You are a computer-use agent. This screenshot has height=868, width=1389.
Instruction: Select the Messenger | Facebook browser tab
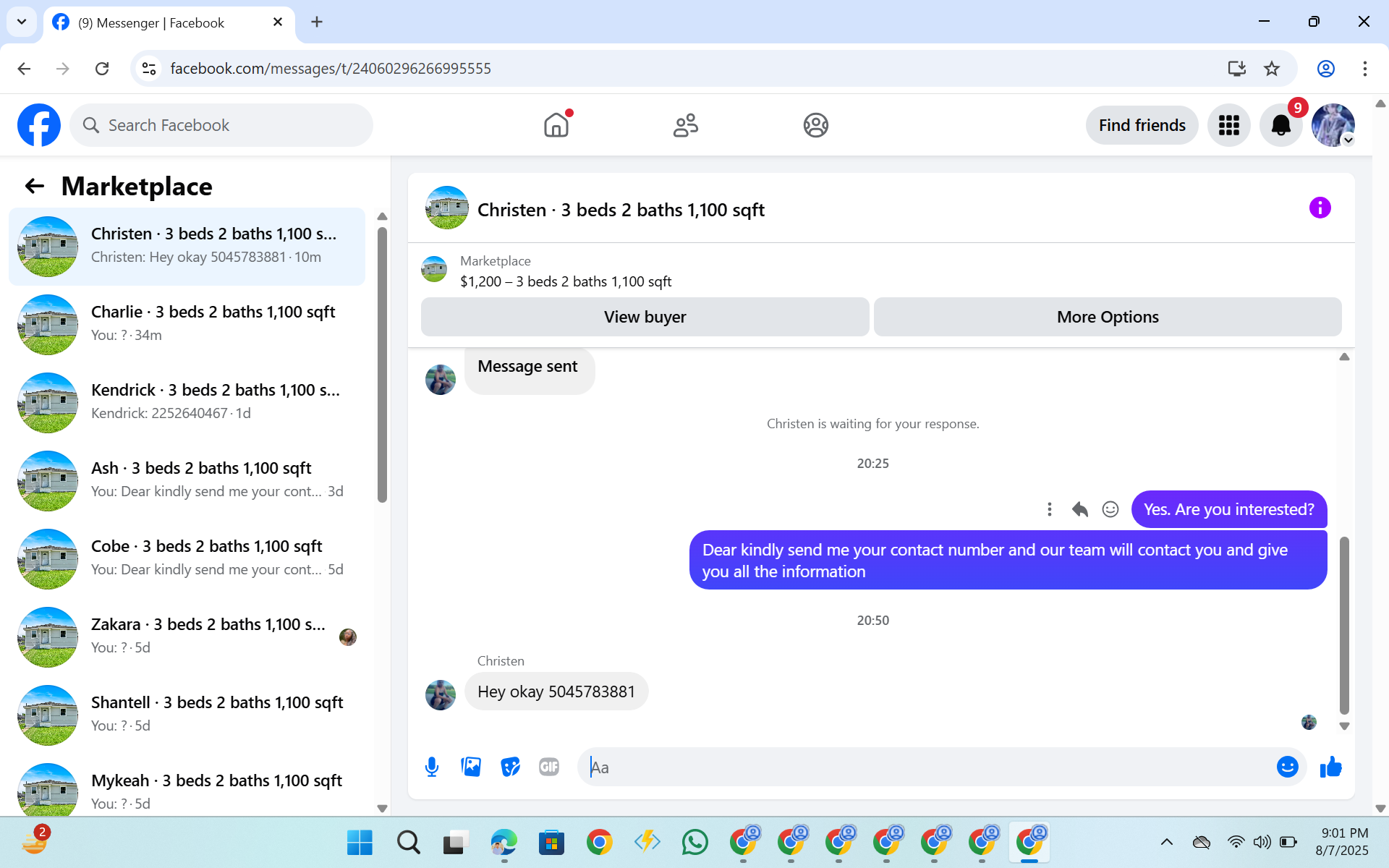click(168, 22)
